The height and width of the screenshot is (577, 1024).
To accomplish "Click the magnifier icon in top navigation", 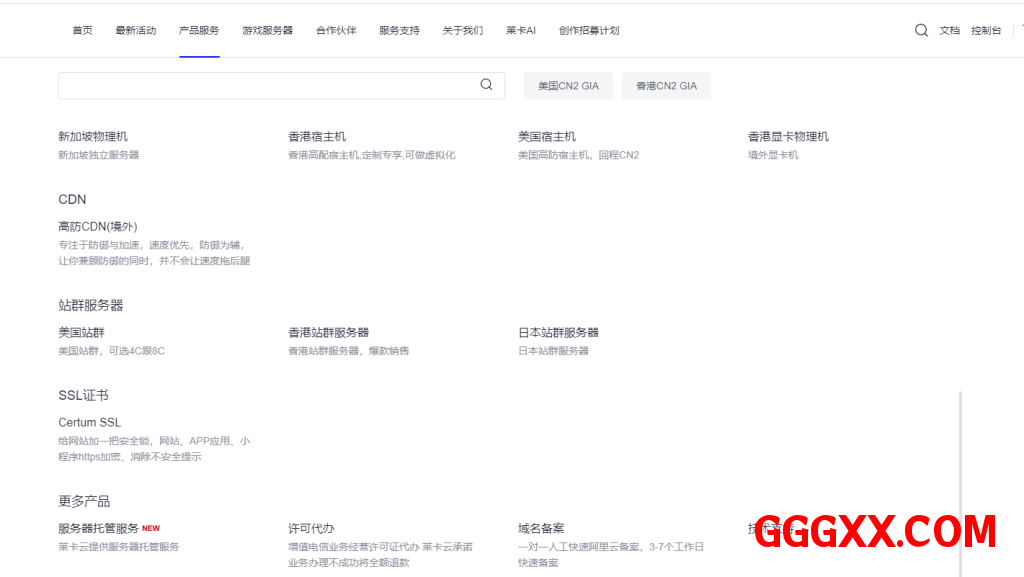I will tap(921, 30).
